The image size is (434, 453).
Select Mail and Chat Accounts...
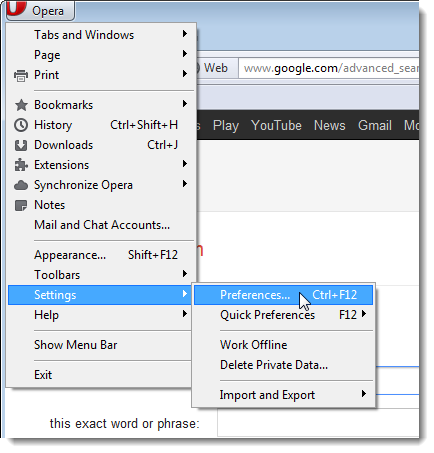102,225
